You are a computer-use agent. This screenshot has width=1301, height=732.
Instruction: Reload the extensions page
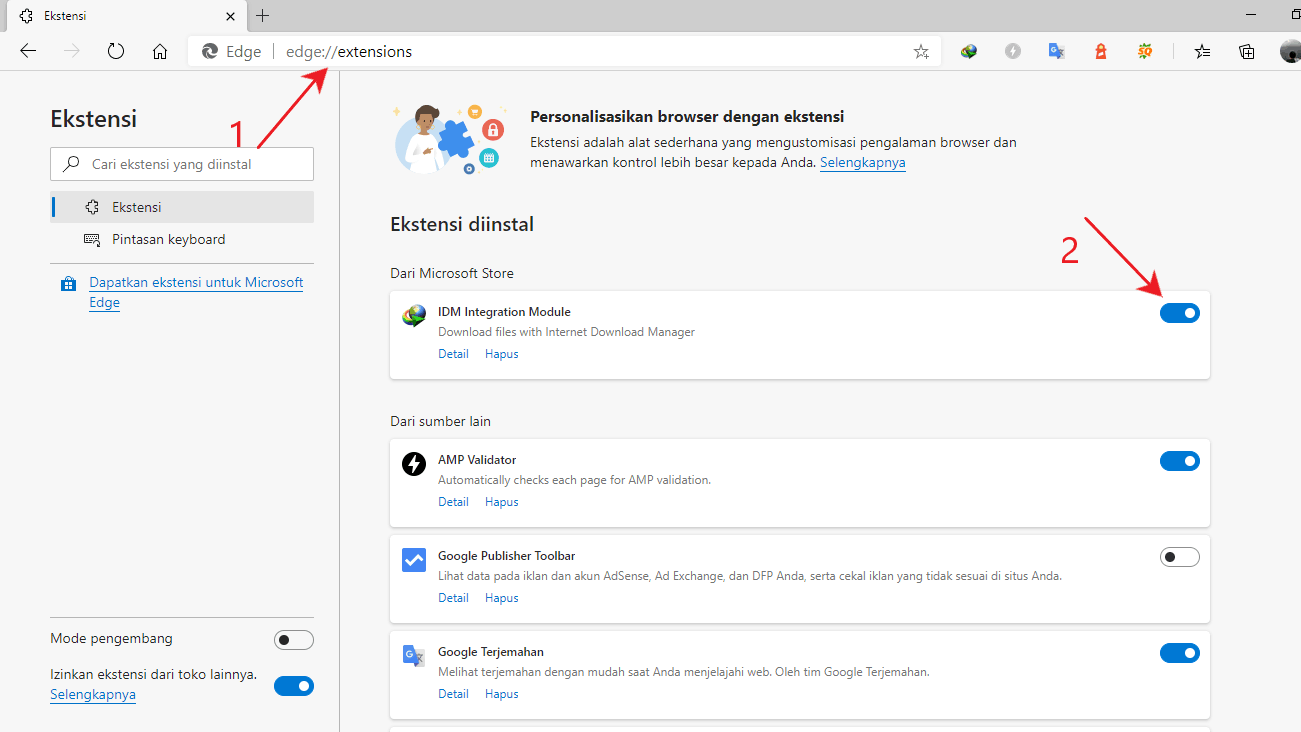[x=116, y=51]
